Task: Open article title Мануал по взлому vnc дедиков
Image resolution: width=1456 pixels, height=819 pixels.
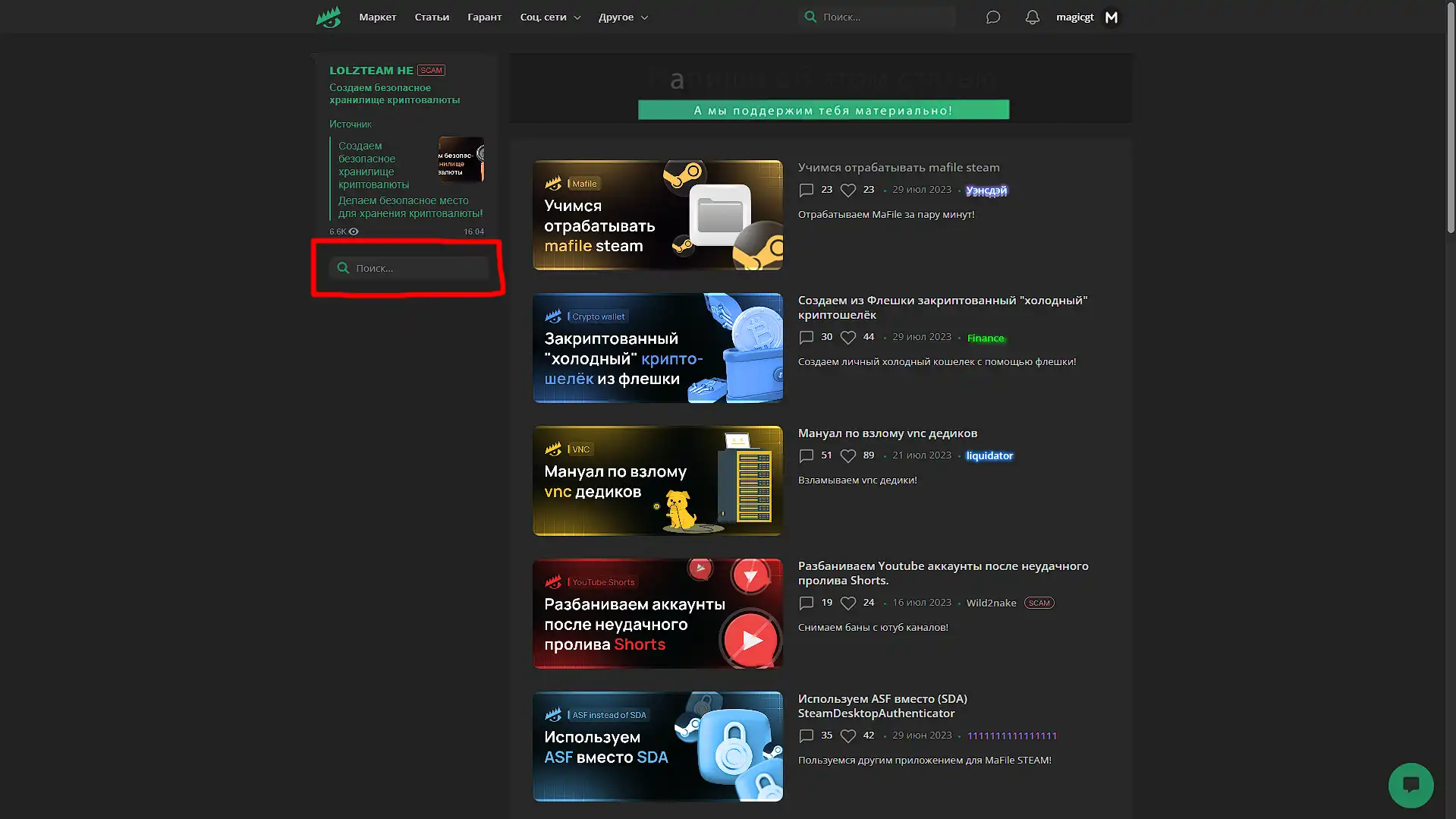Action: point(887,433)
